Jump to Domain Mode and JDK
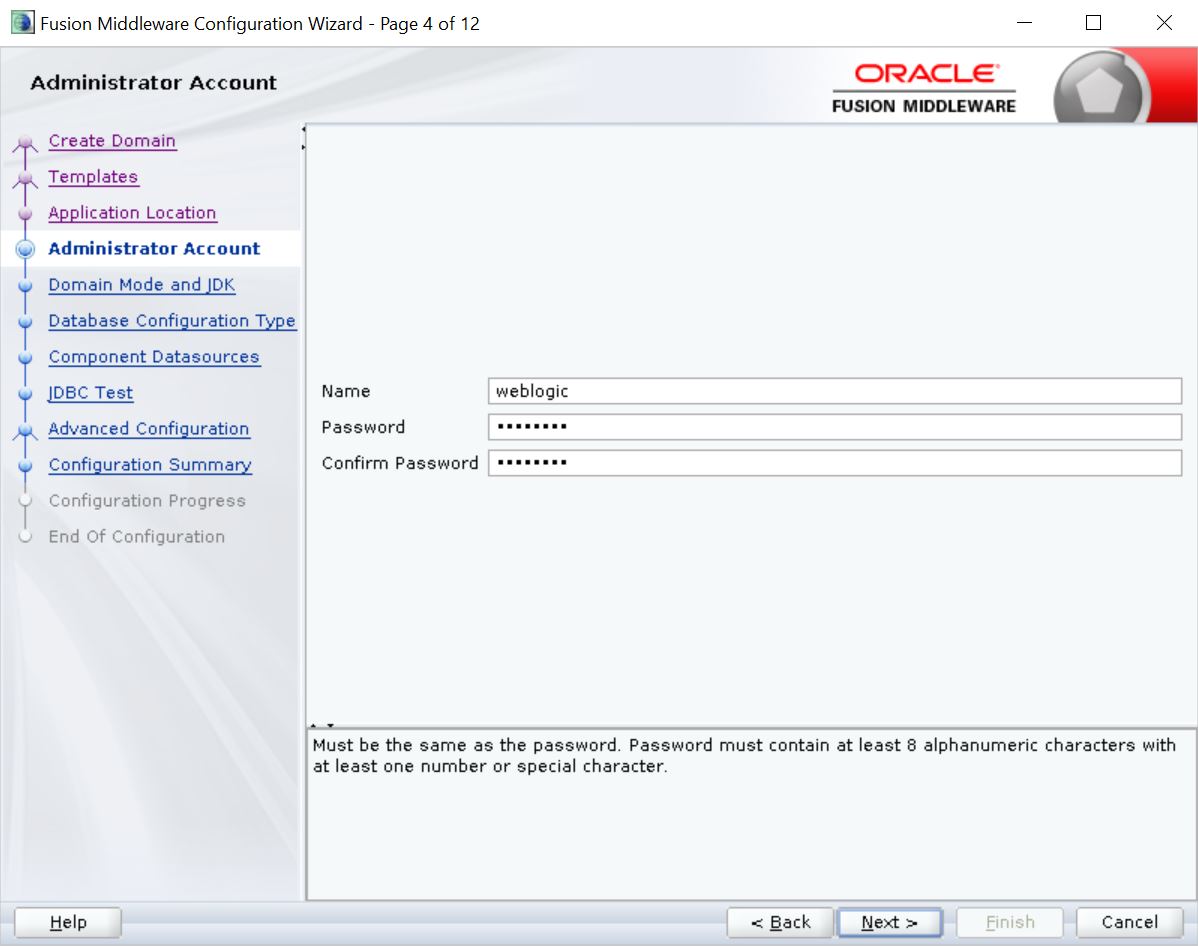This screenshot has height=946, width=1198. point(142,285)
